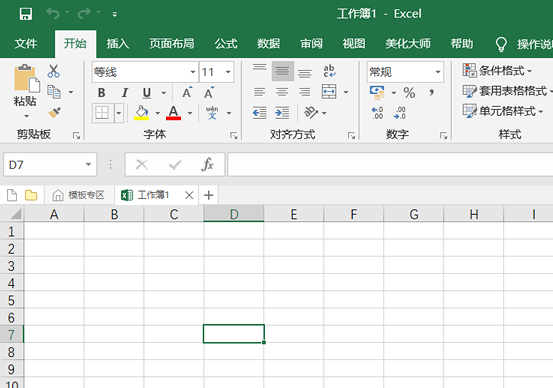Redo the last action
This screenshot has width=553, height=388.
pos(84,14)
